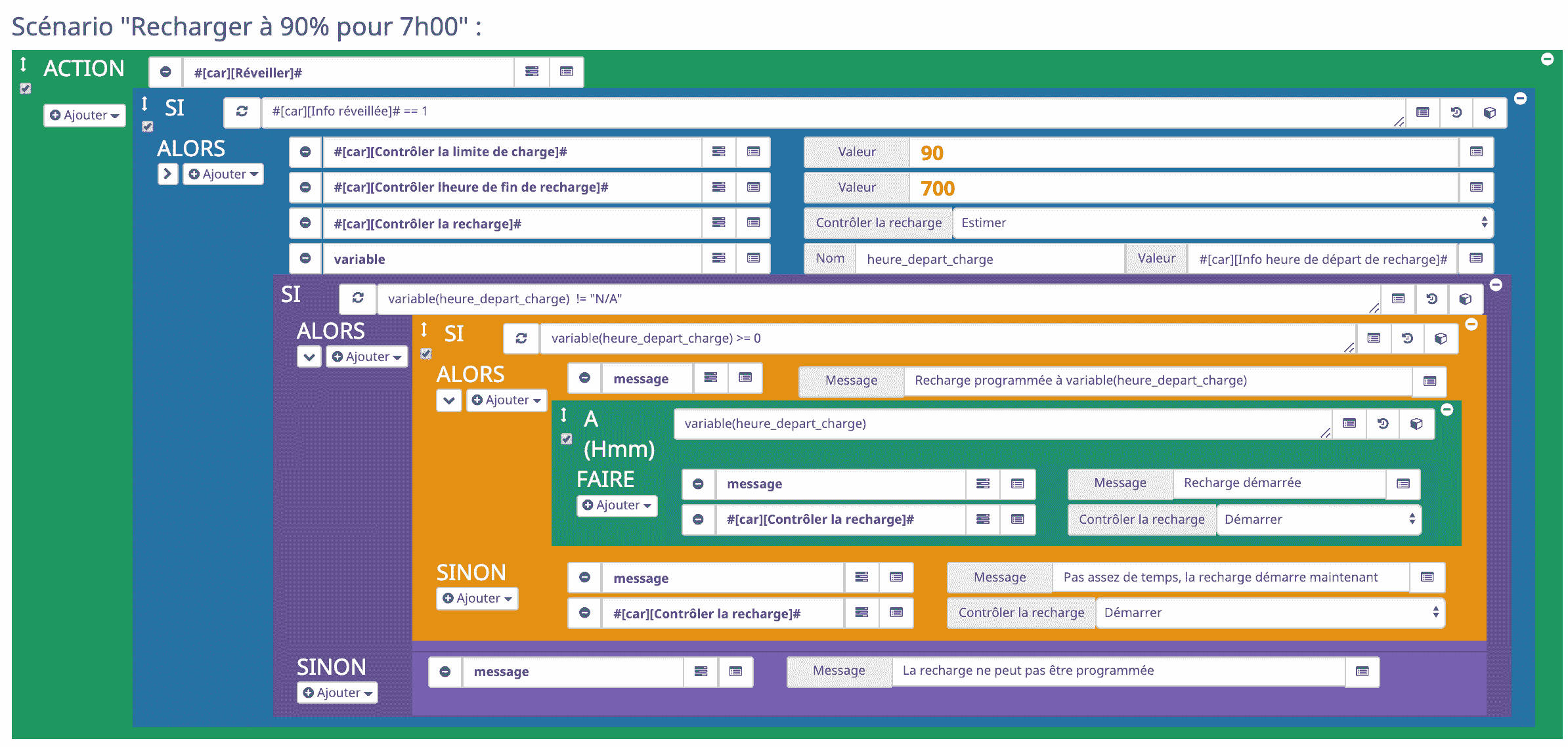The height and width of the screenshot is (747, 1568).
Task: Open equipment cube for != "N/A" condition
Action: (x=1465, y=299)
